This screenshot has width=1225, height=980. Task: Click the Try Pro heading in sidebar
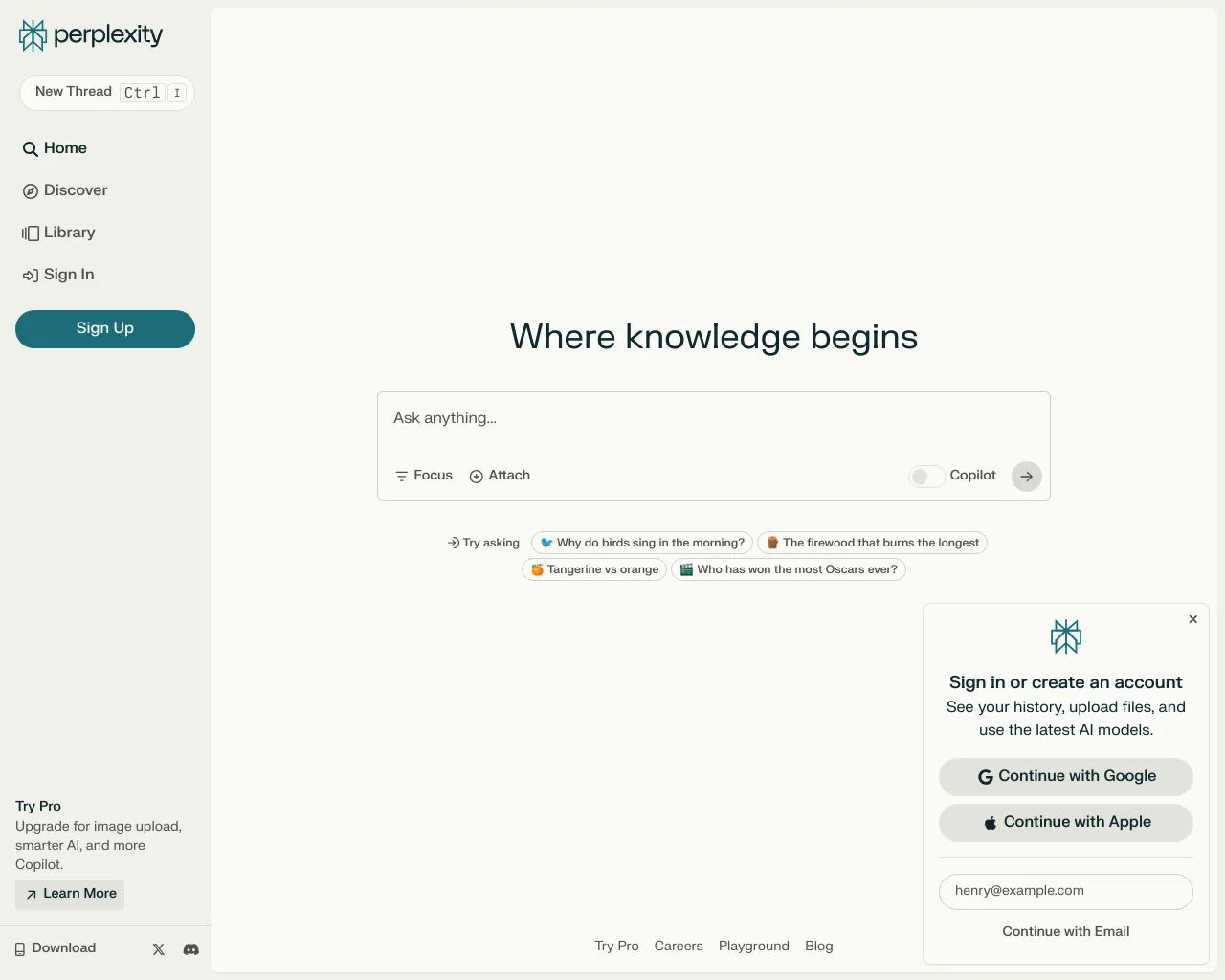(x=38, y=807)
